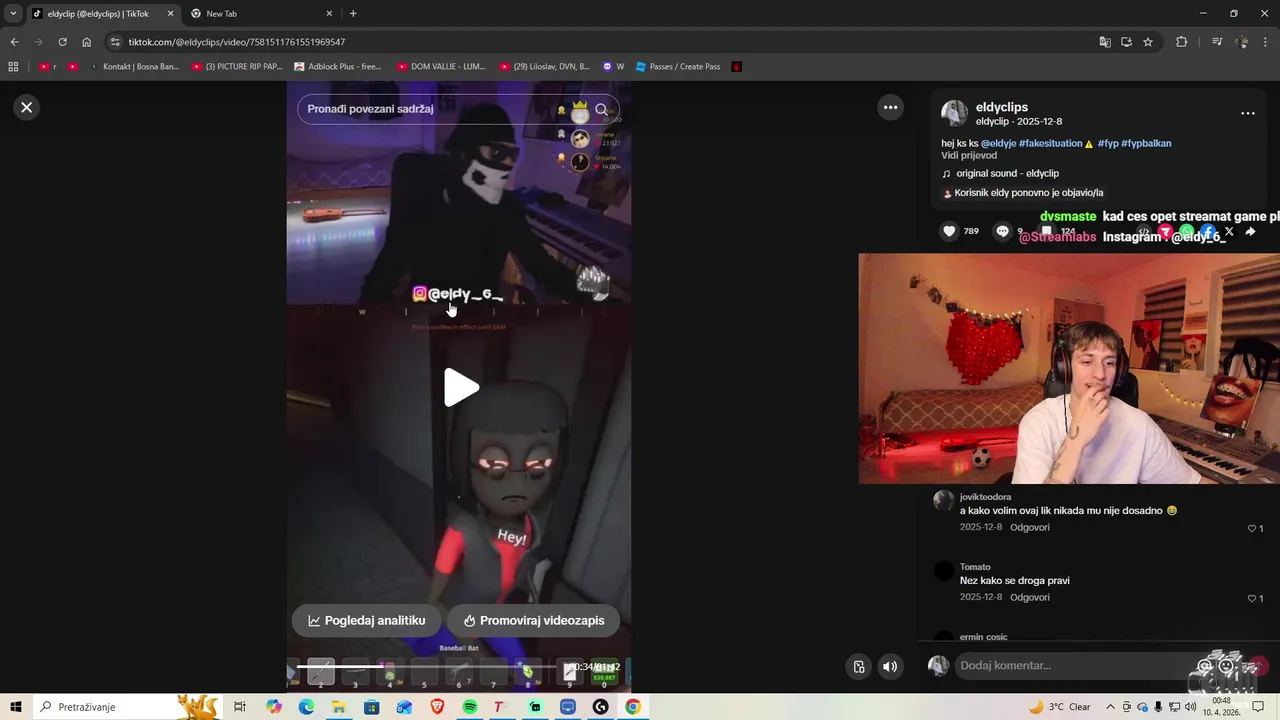Open '(3) PICTURE RIP PAP...' bookmark
The image size is (1280, 720).
point(236,67)
